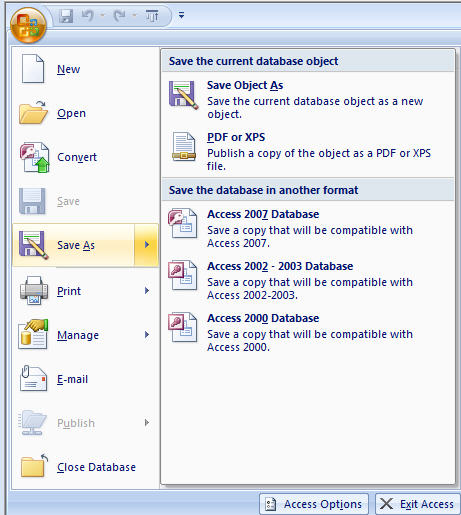Click the Save Object As icon

(x=184, y=95)
